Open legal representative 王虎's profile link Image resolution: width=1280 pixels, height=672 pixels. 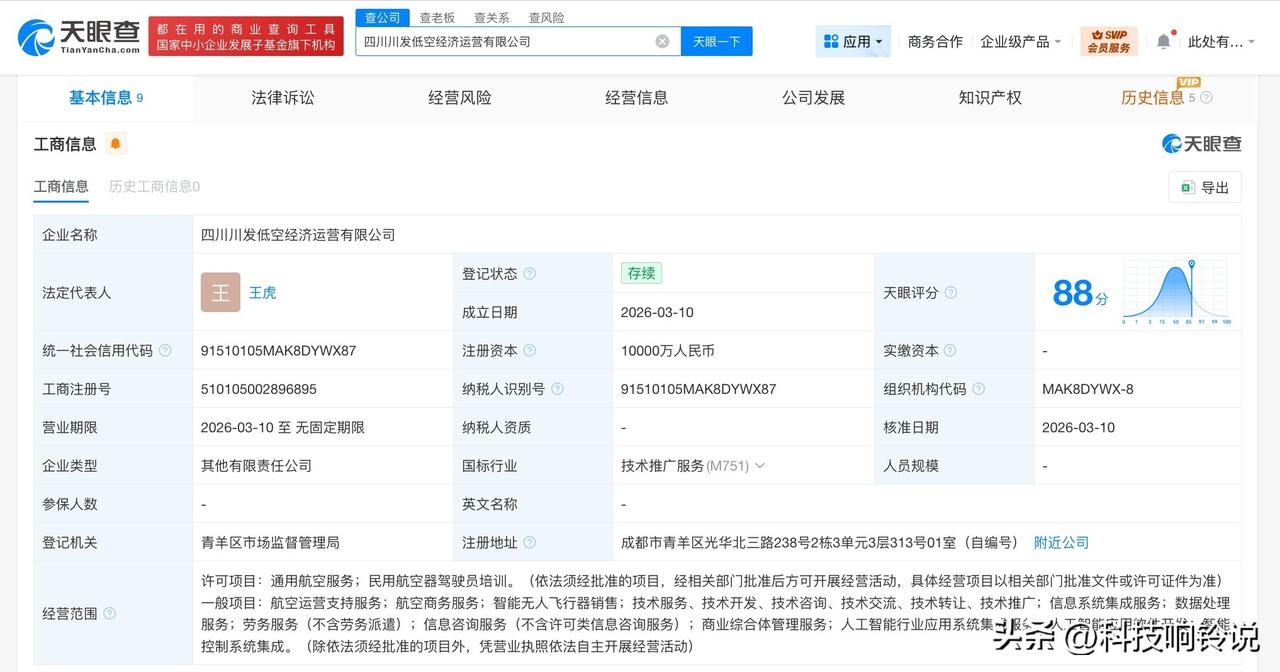pos(262,292)
